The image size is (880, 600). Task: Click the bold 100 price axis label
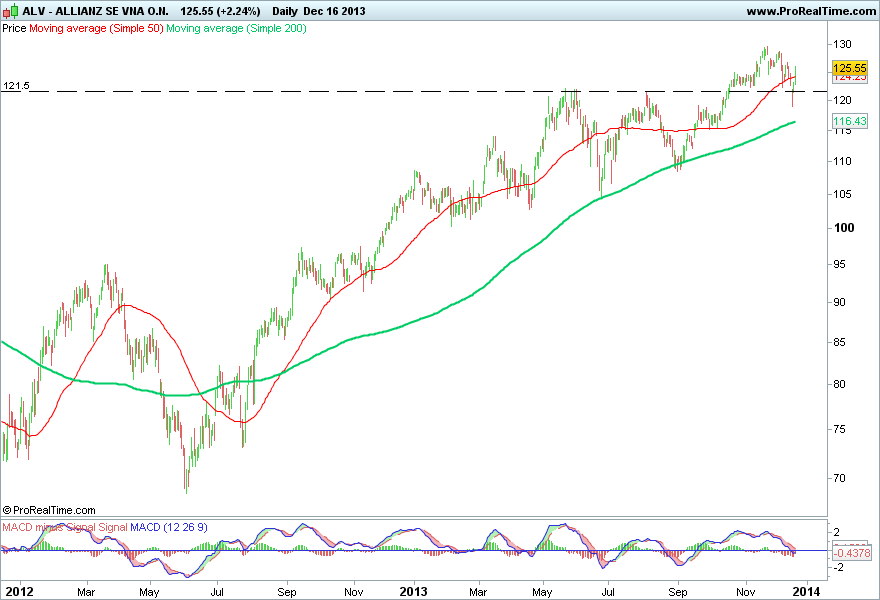844,227
